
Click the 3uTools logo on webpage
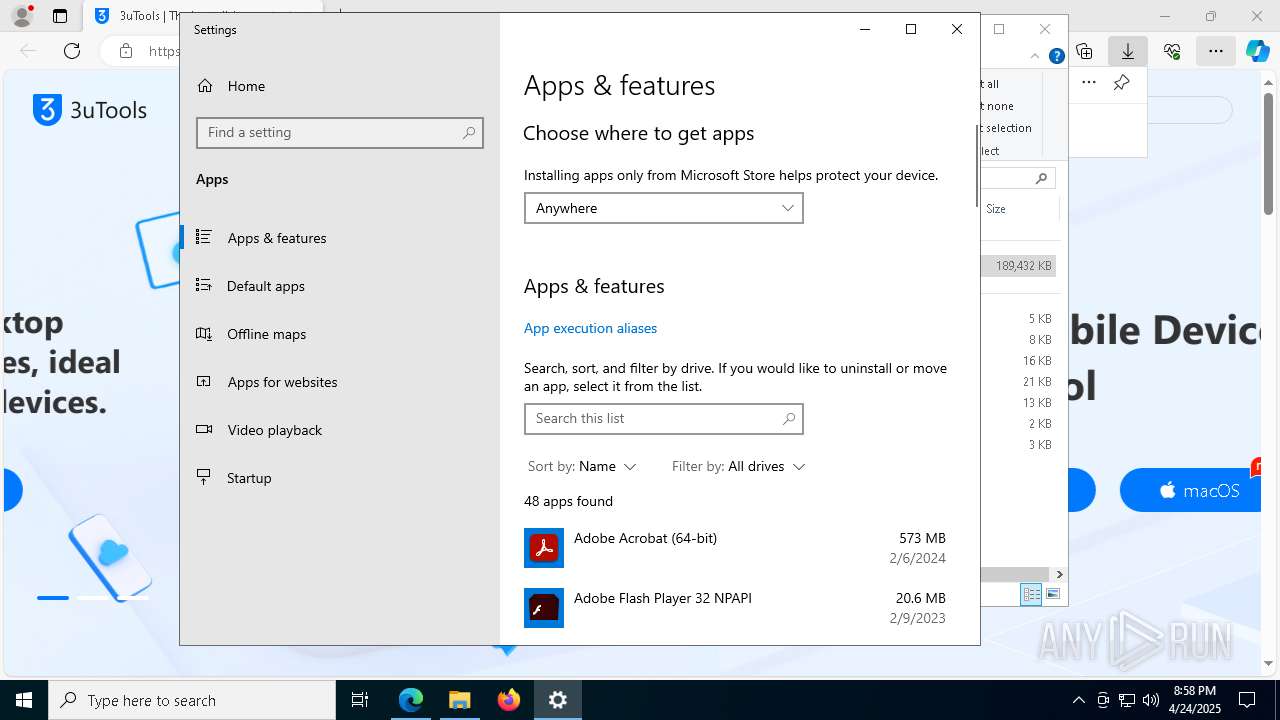click(90, 110)
